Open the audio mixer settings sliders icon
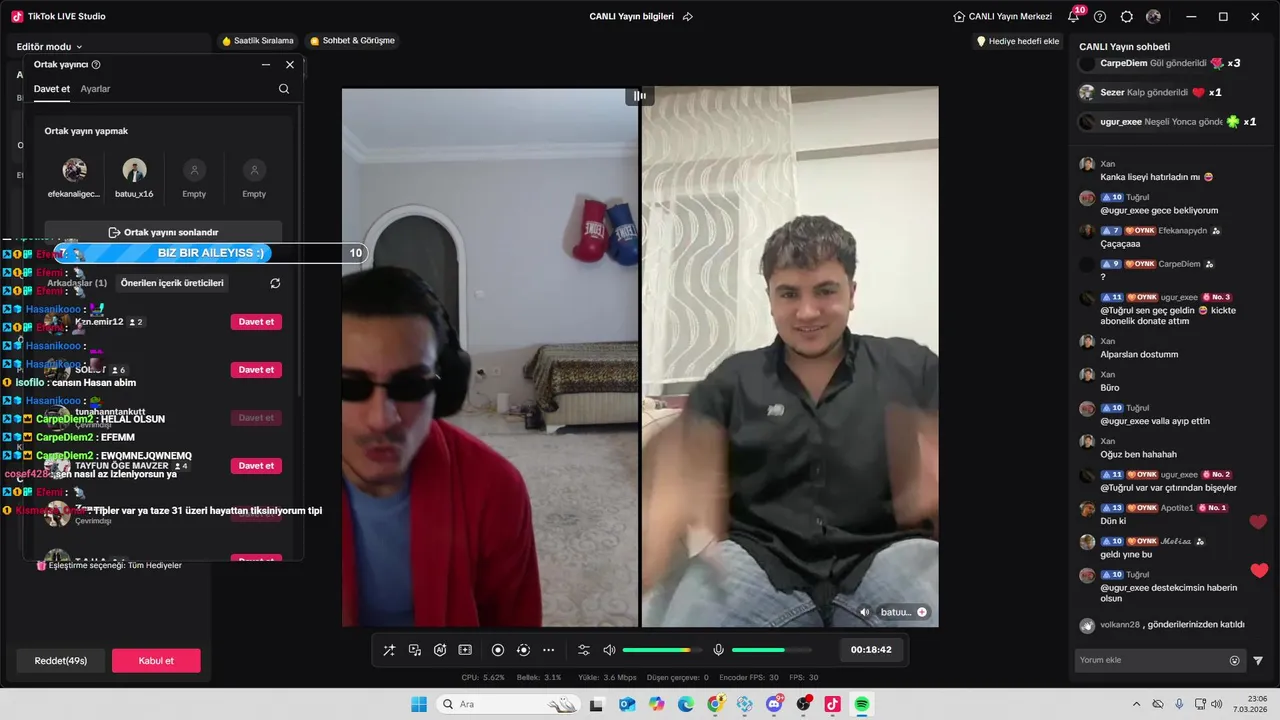 tap(584, 650)
